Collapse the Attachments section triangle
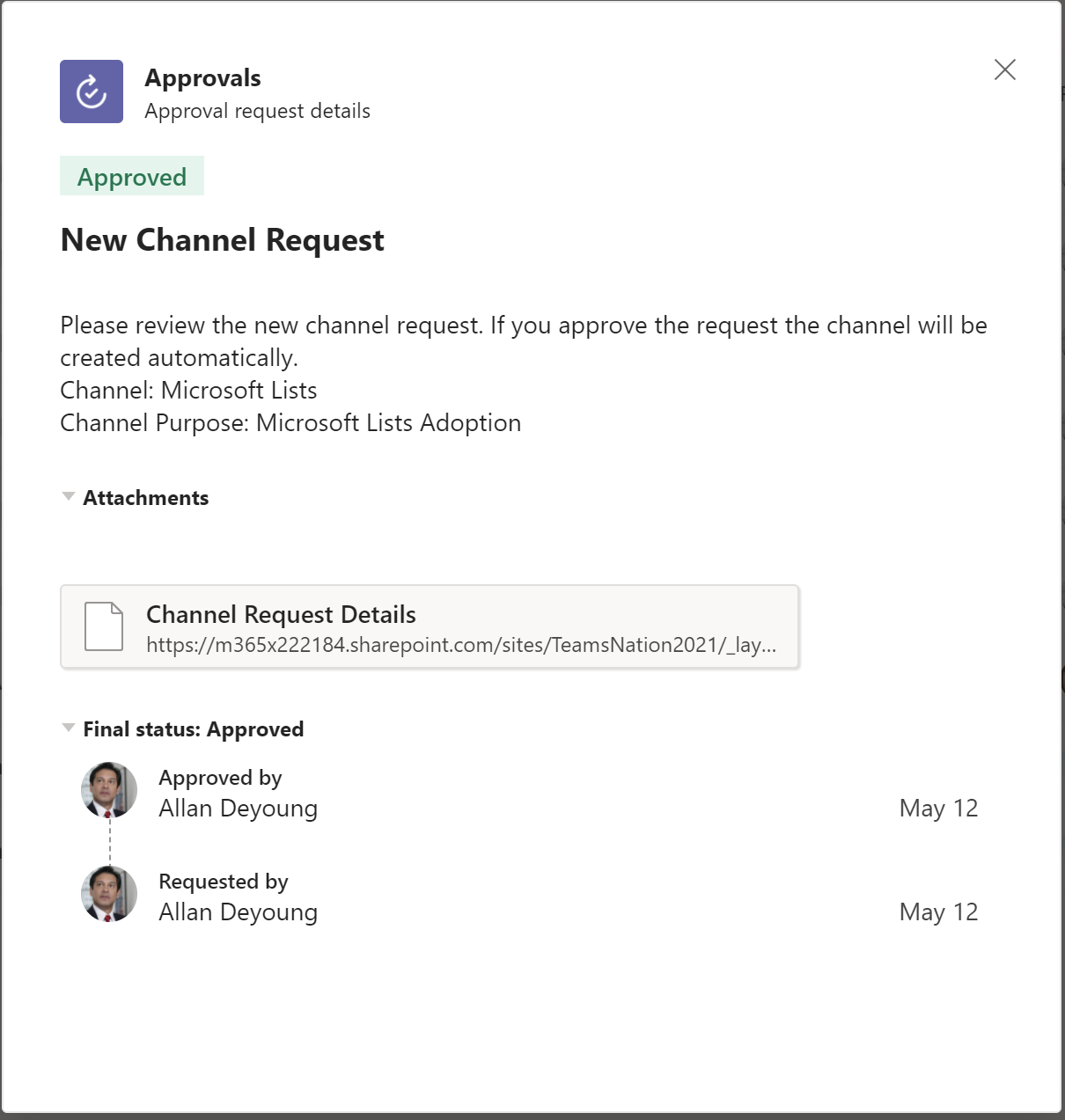1065x1120 pixels. 68,497
